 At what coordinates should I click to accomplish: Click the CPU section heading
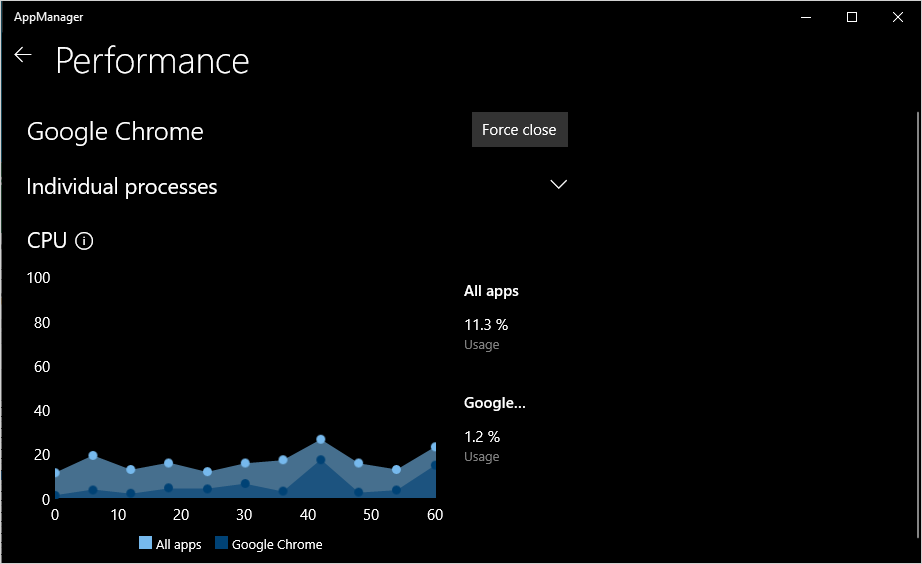[x=47, y=241]
